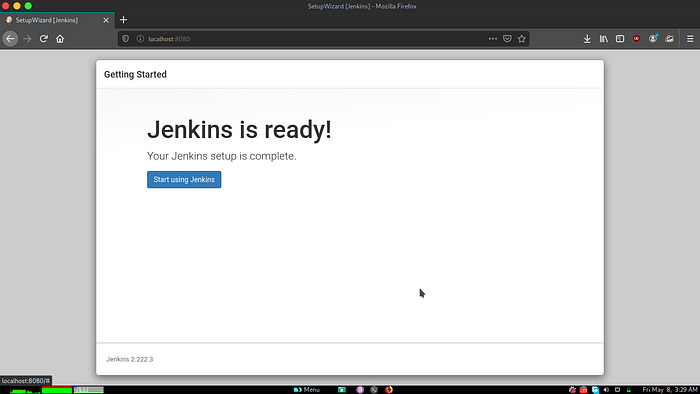The width and height of the screenshot is (700, 394).
Task: Click the purple round taskbar icon
Action: (x=360, y=390)
